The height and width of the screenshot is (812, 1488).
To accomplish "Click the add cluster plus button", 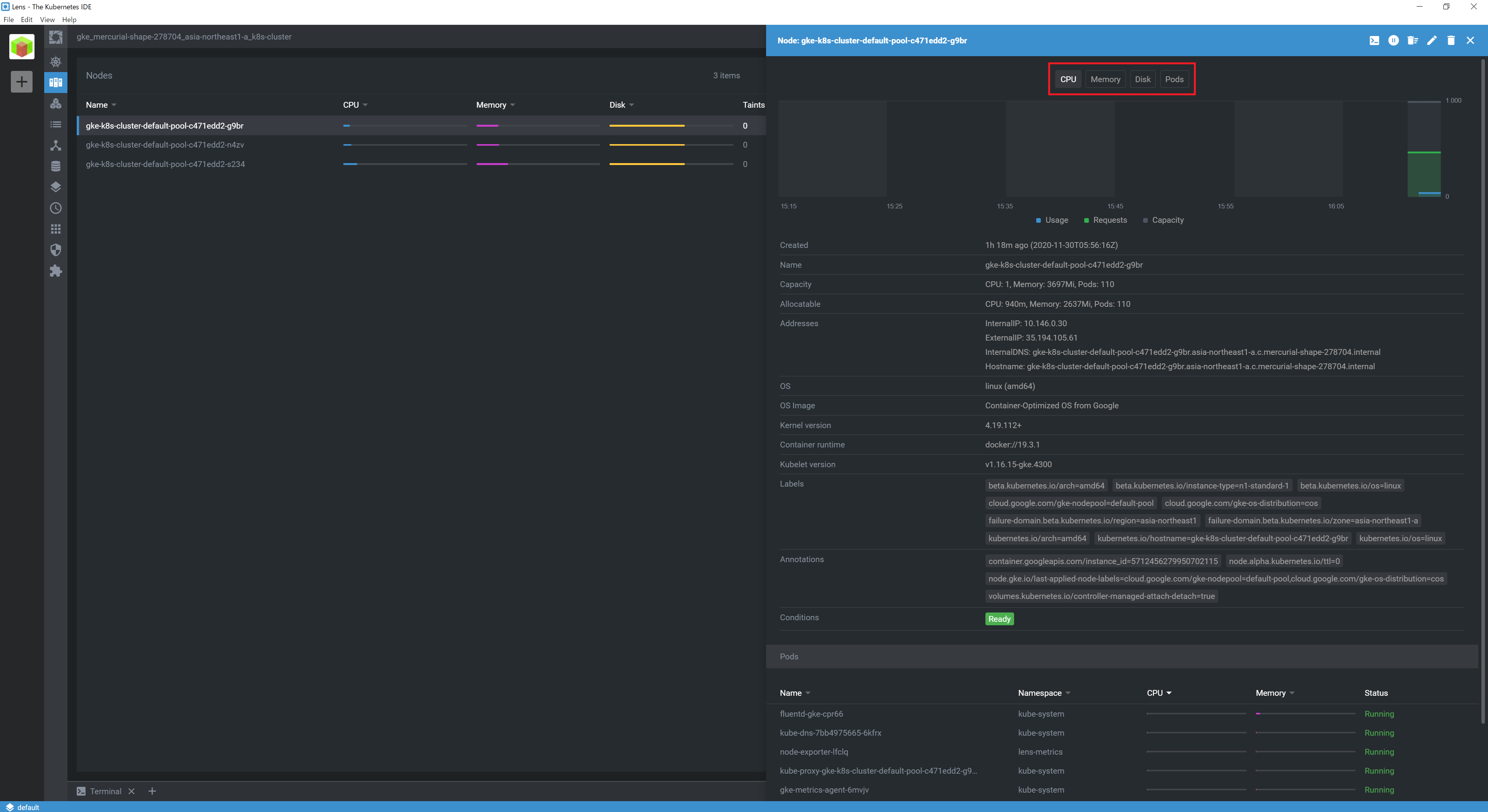I will pos(21,81).
